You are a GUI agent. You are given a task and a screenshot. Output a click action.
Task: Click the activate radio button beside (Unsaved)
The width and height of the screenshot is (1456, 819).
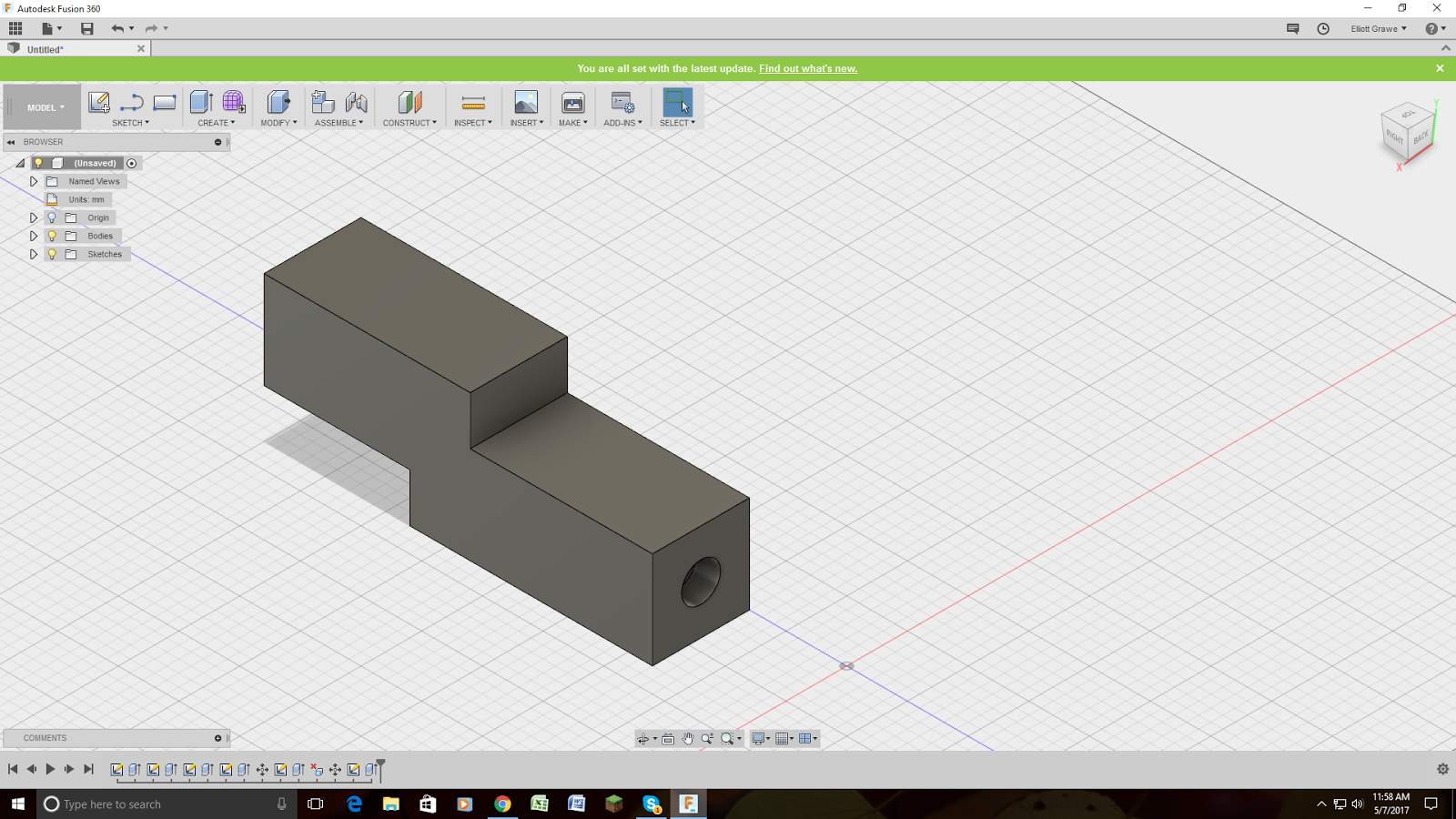pyautogui.click(x=132, y=164)
